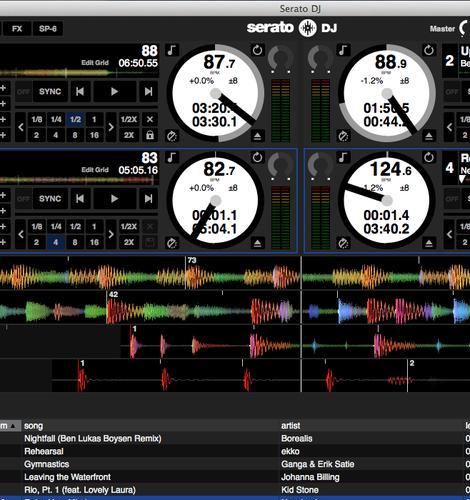Screen dimensions: 470x500
Task: Select 16 beat autoloop on 83 BPM deck
Action: (94, 242)
